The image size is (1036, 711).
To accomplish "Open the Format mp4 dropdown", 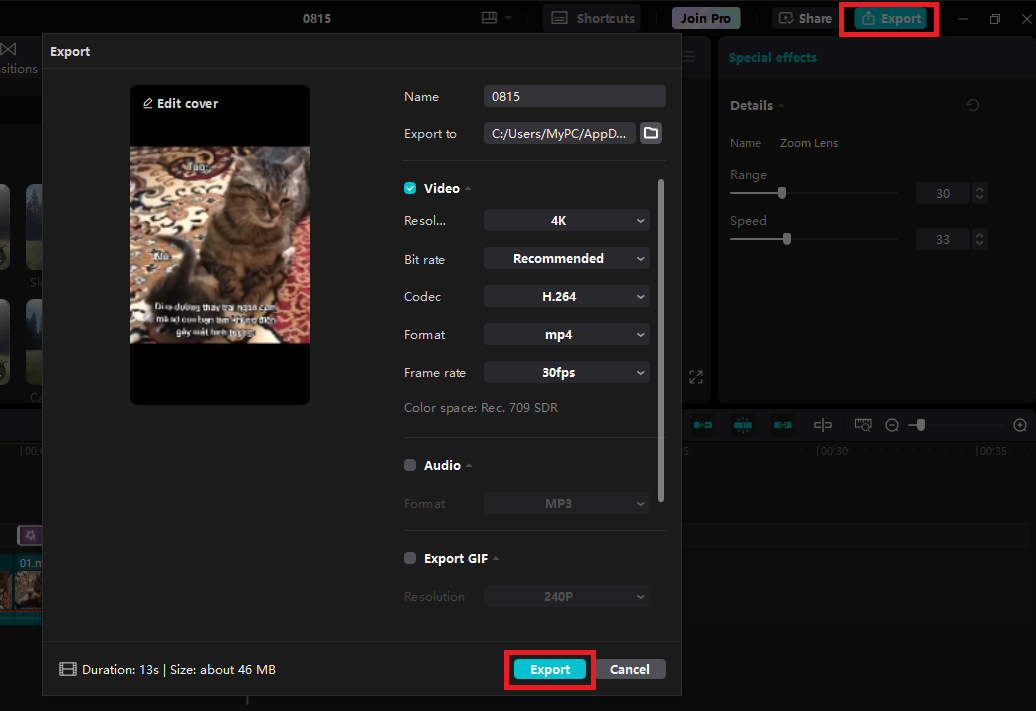I will click(x=567, y=334).
